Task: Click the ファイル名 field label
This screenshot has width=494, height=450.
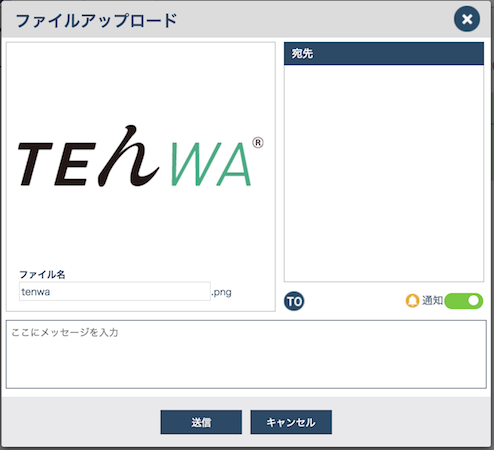Action: click(x=42, y=274)
